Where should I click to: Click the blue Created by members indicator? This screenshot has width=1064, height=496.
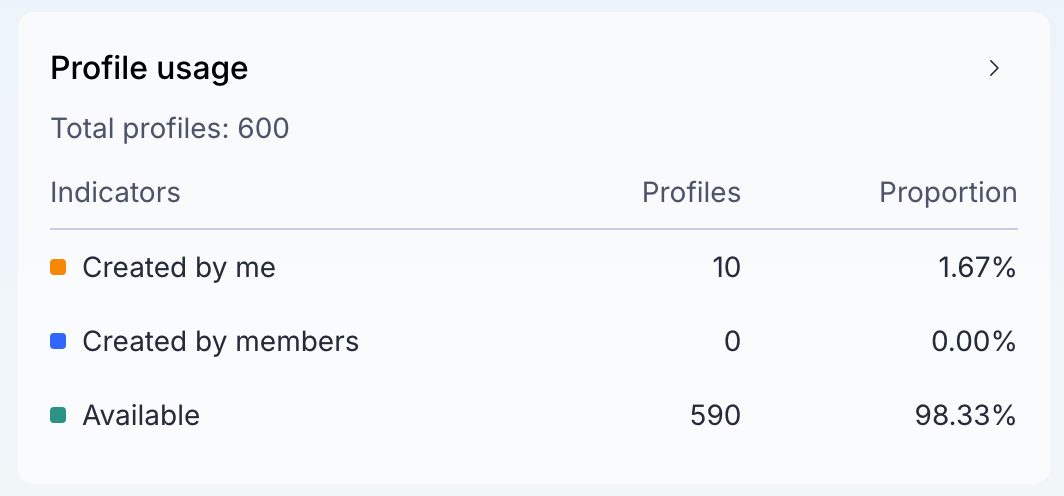point(58,341)
